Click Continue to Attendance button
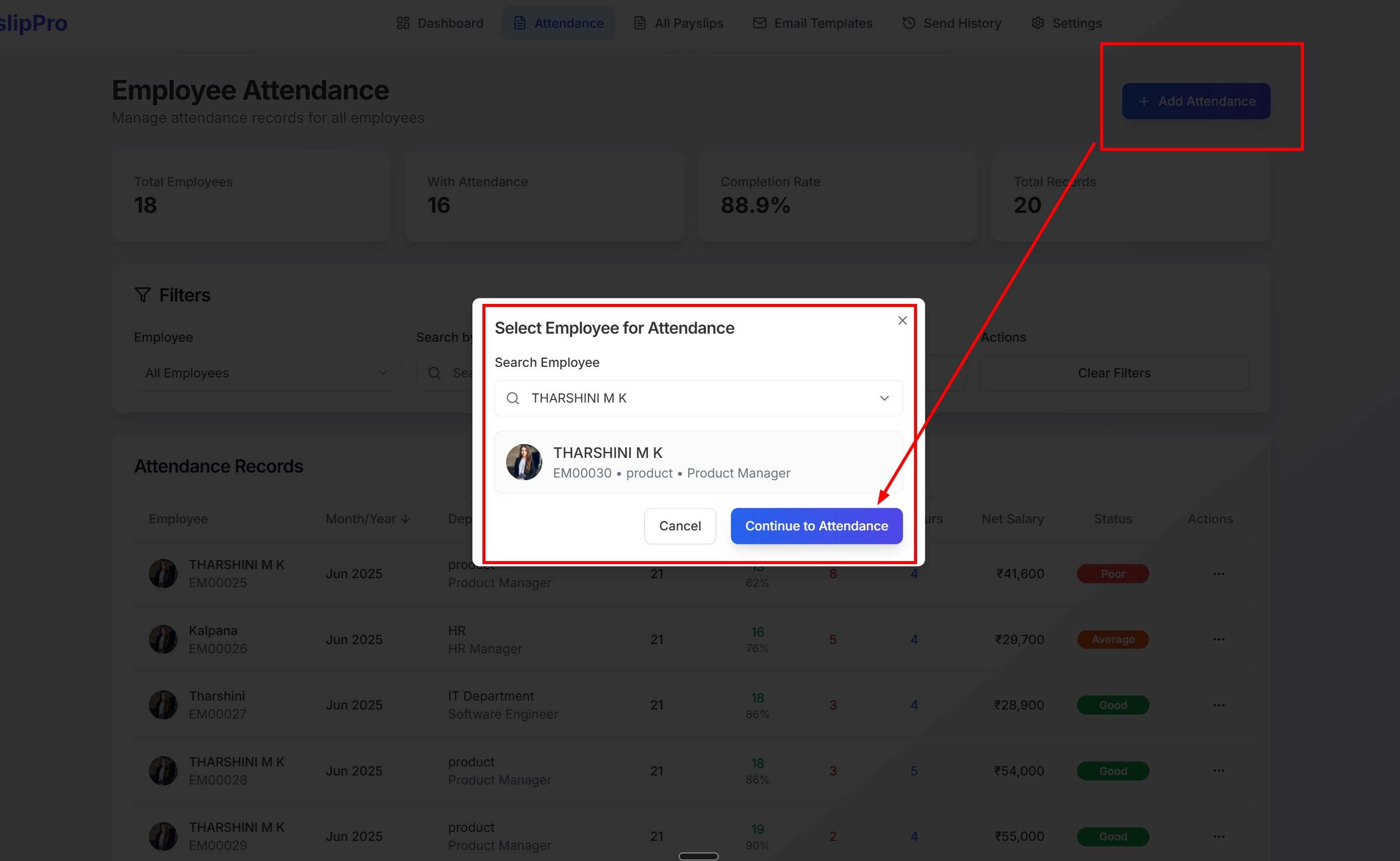 816,525
